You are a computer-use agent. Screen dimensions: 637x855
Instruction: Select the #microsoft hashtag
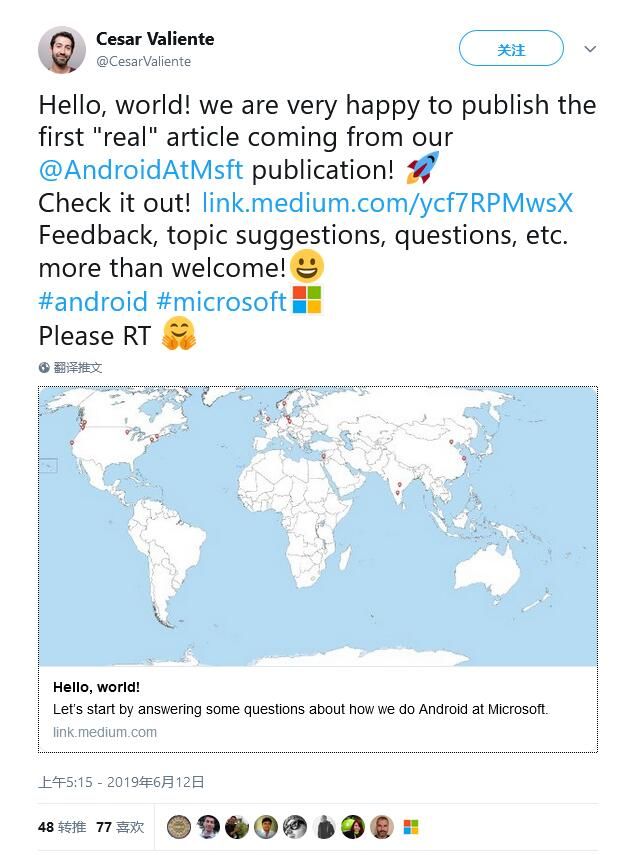coord(221,301)
